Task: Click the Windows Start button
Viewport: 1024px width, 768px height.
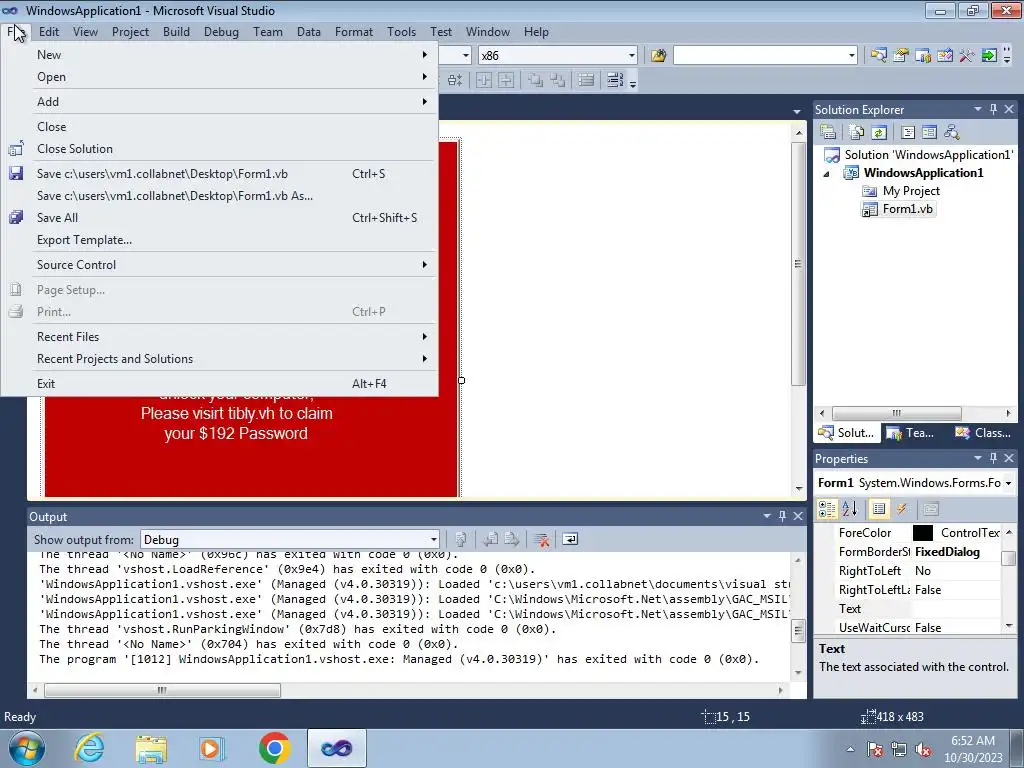Action: (x=27, y=748)
